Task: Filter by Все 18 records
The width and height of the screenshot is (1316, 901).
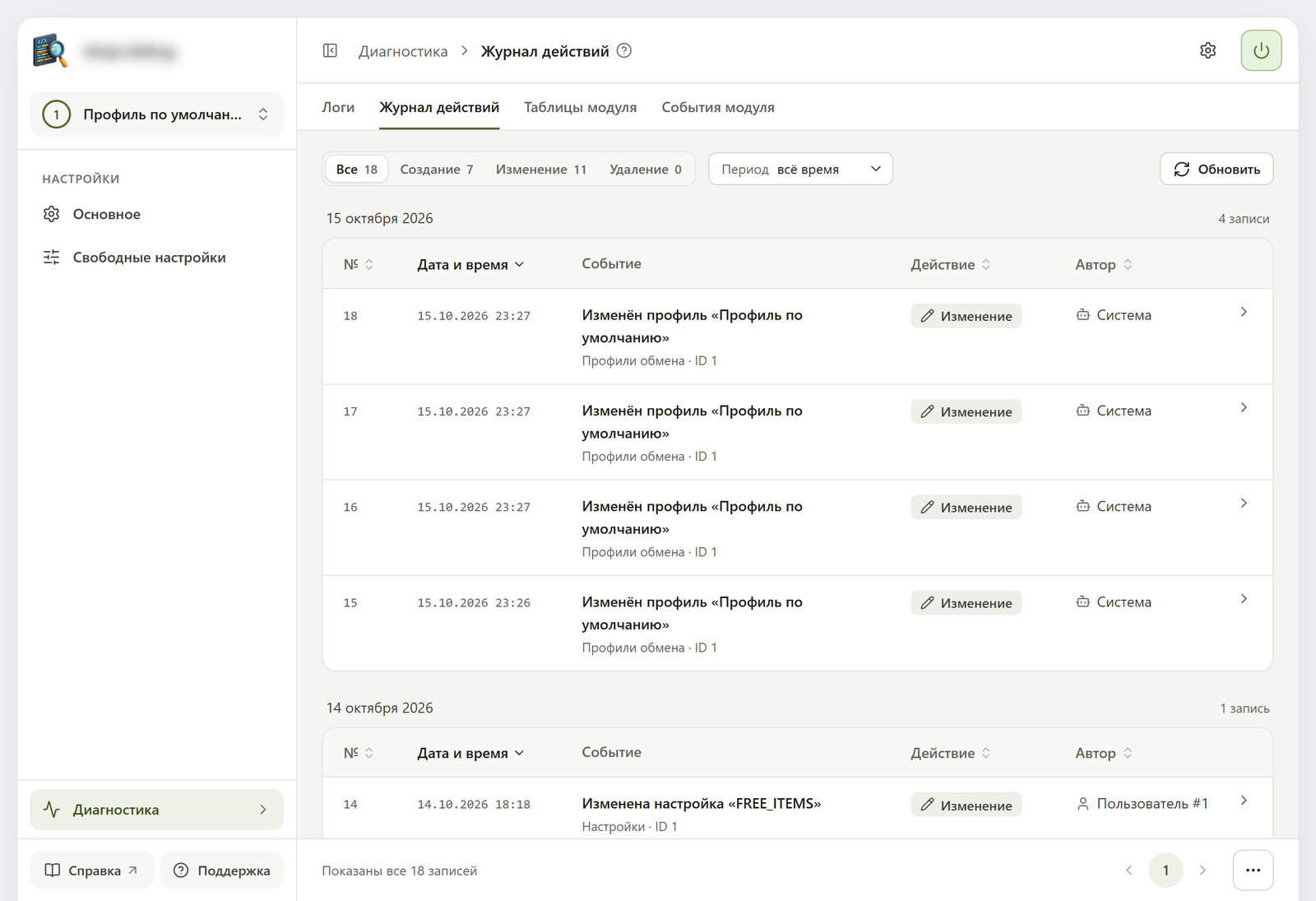Action: 356,170
